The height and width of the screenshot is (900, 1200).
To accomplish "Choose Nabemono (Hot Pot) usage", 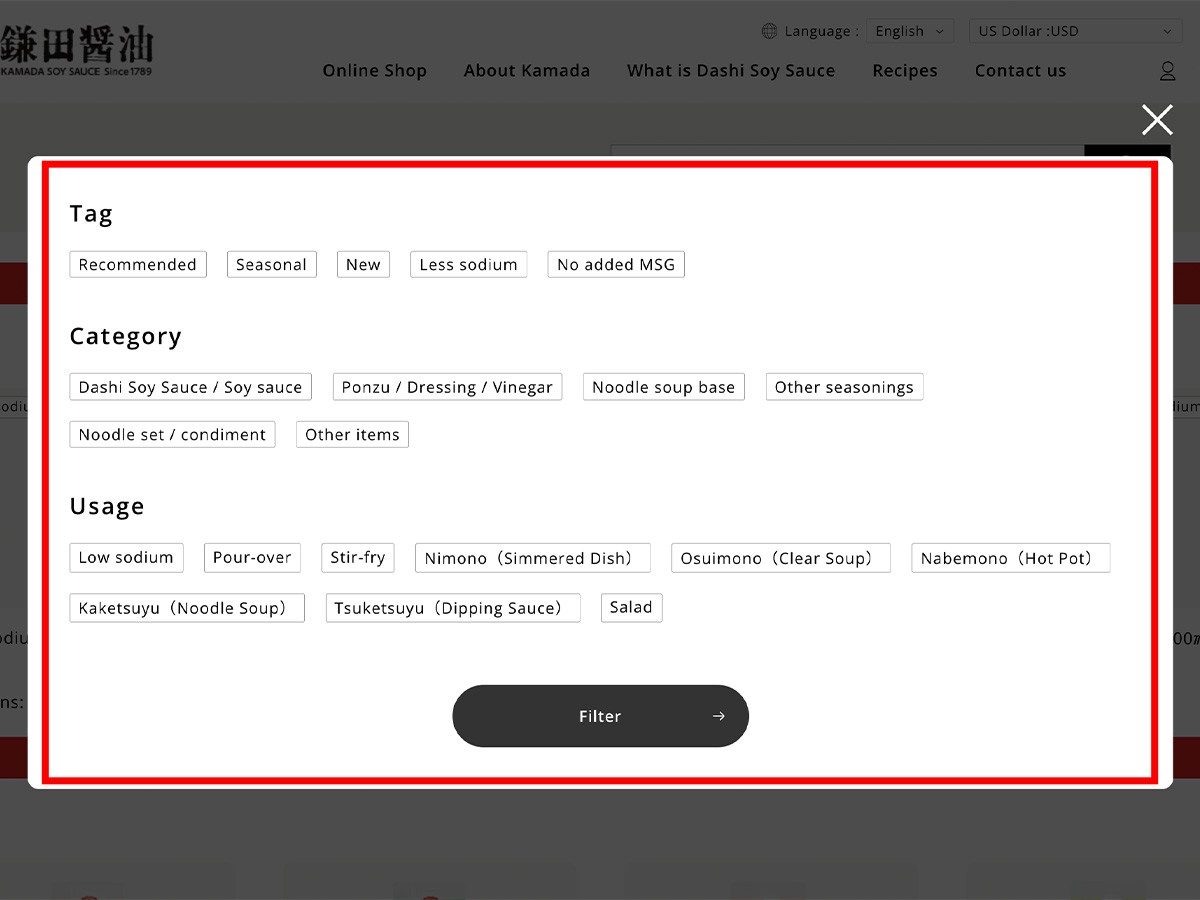I will click(1011, 558).
